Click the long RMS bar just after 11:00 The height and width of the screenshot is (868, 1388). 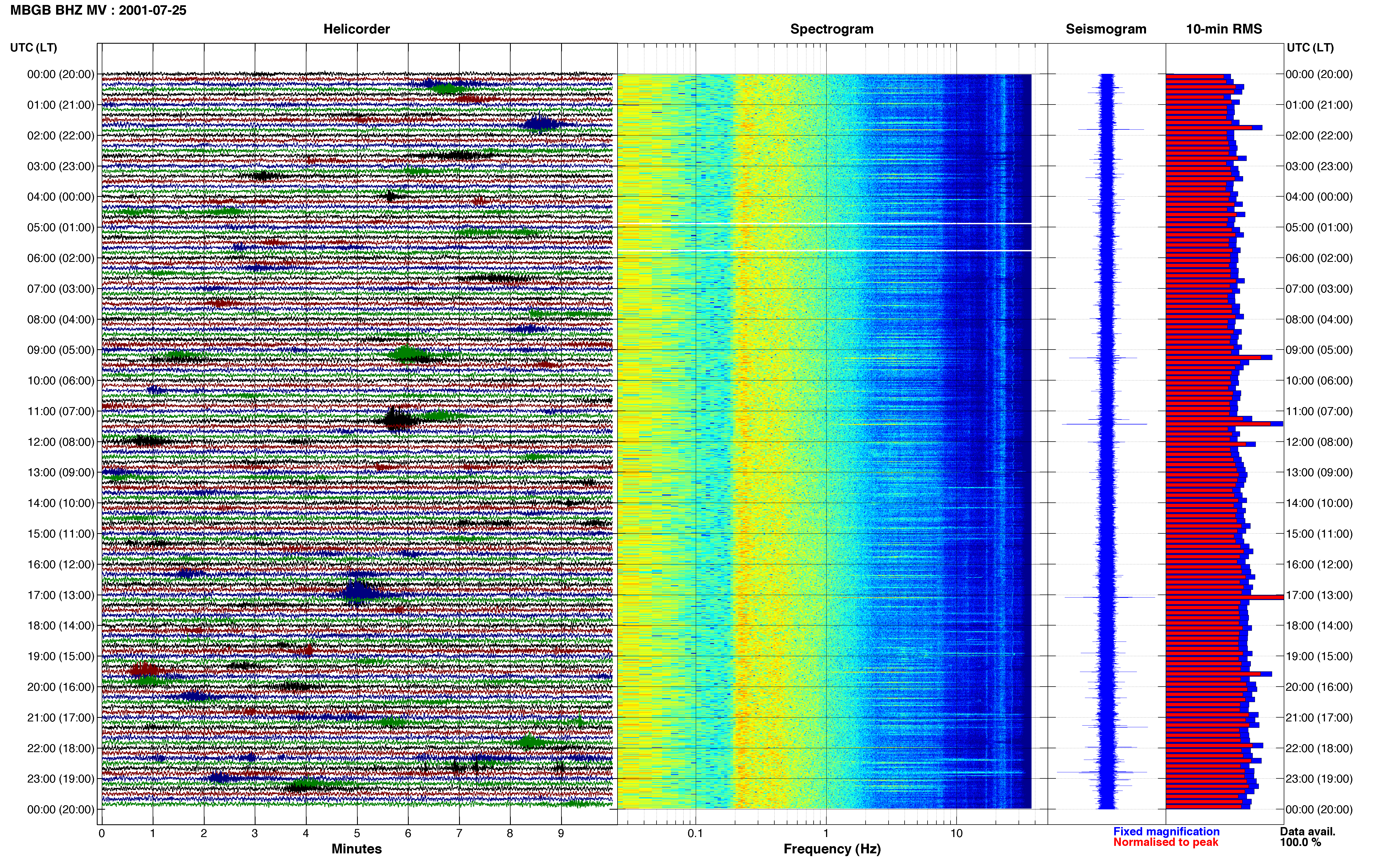click(1224, 424)
